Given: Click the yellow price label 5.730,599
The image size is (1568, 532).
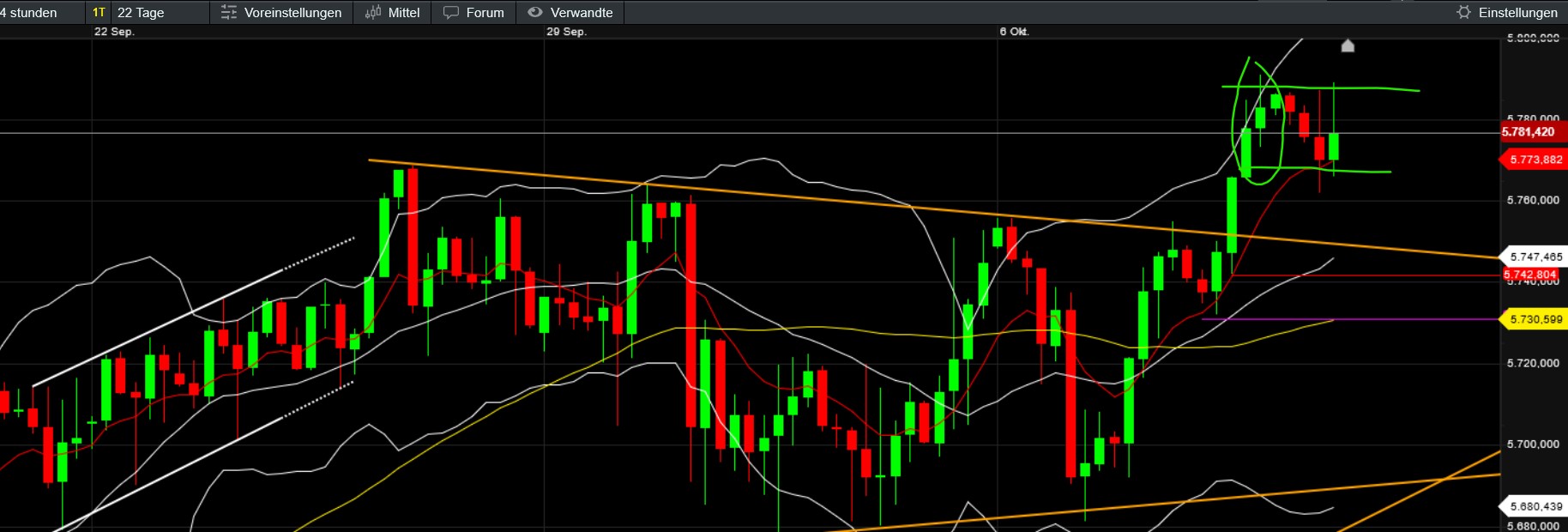Looking at the screenshot, I should pyautogui.click(x=1535, y=319).
